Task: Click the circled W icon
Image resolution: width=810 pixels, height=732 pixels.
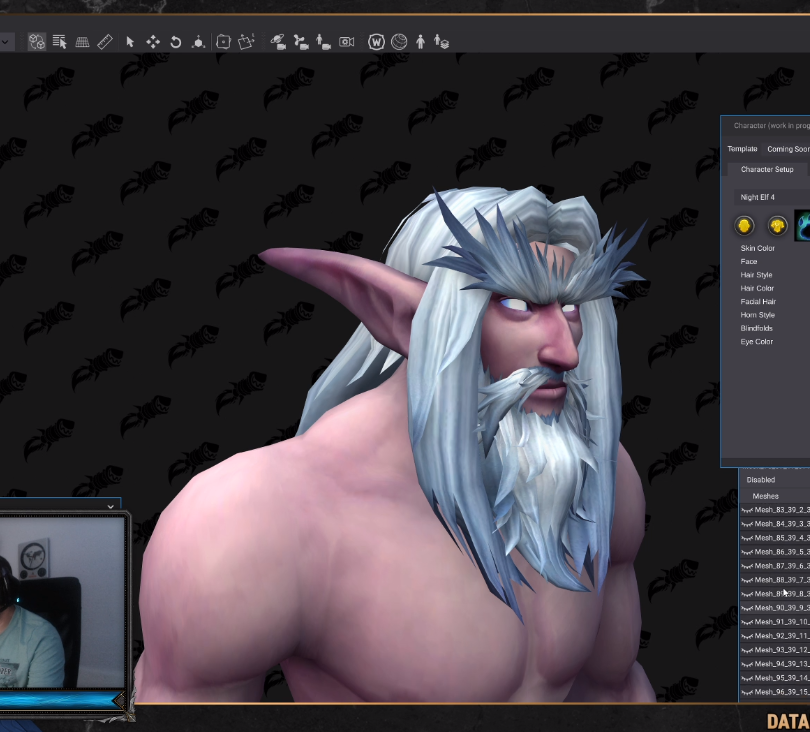Action: pos(376,42)
